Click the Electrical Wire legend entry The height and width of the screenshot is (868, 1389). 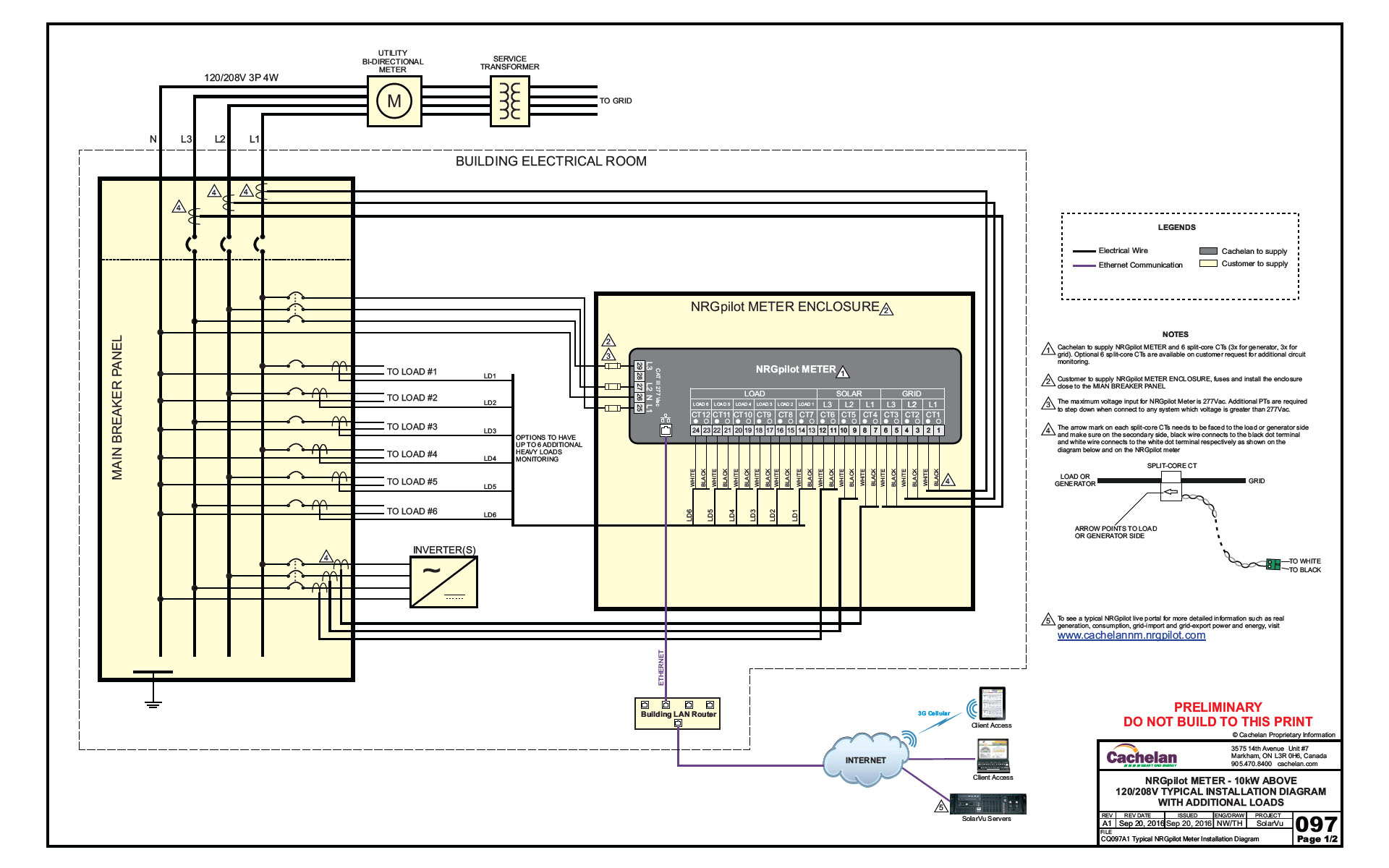click(1123, 250)
